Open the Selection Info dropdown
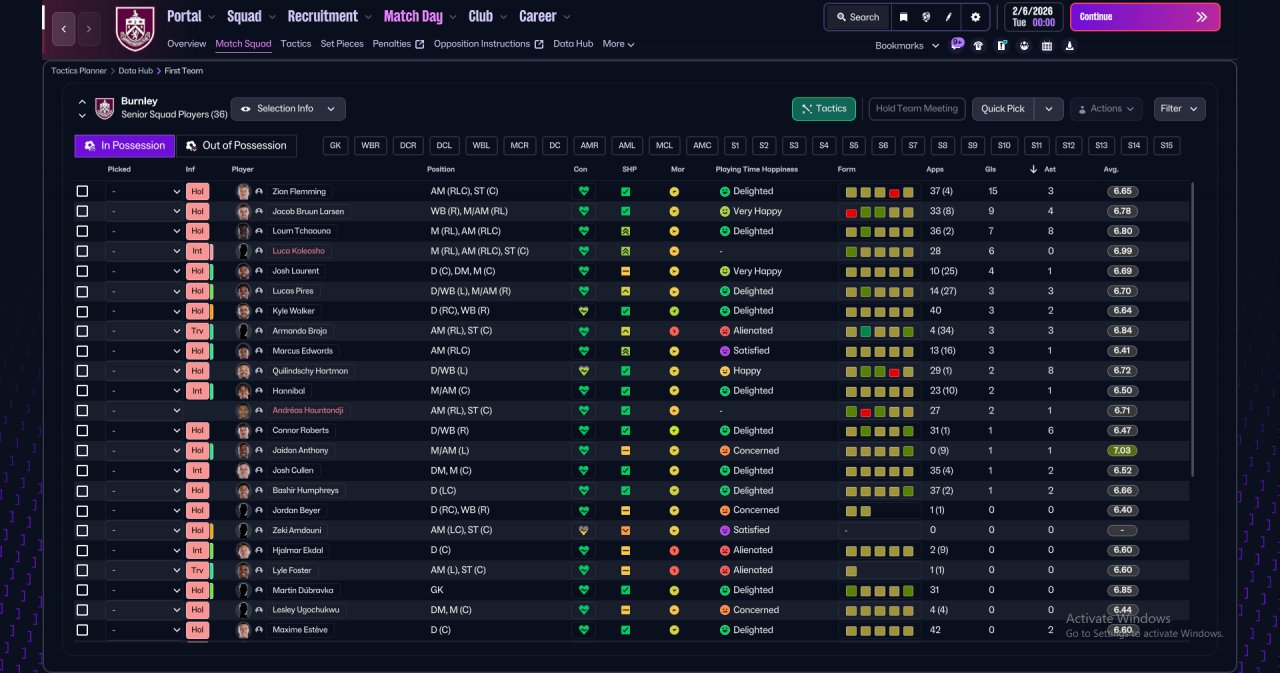Viewport: 1280px width, 673px height. tap(288, 109)
